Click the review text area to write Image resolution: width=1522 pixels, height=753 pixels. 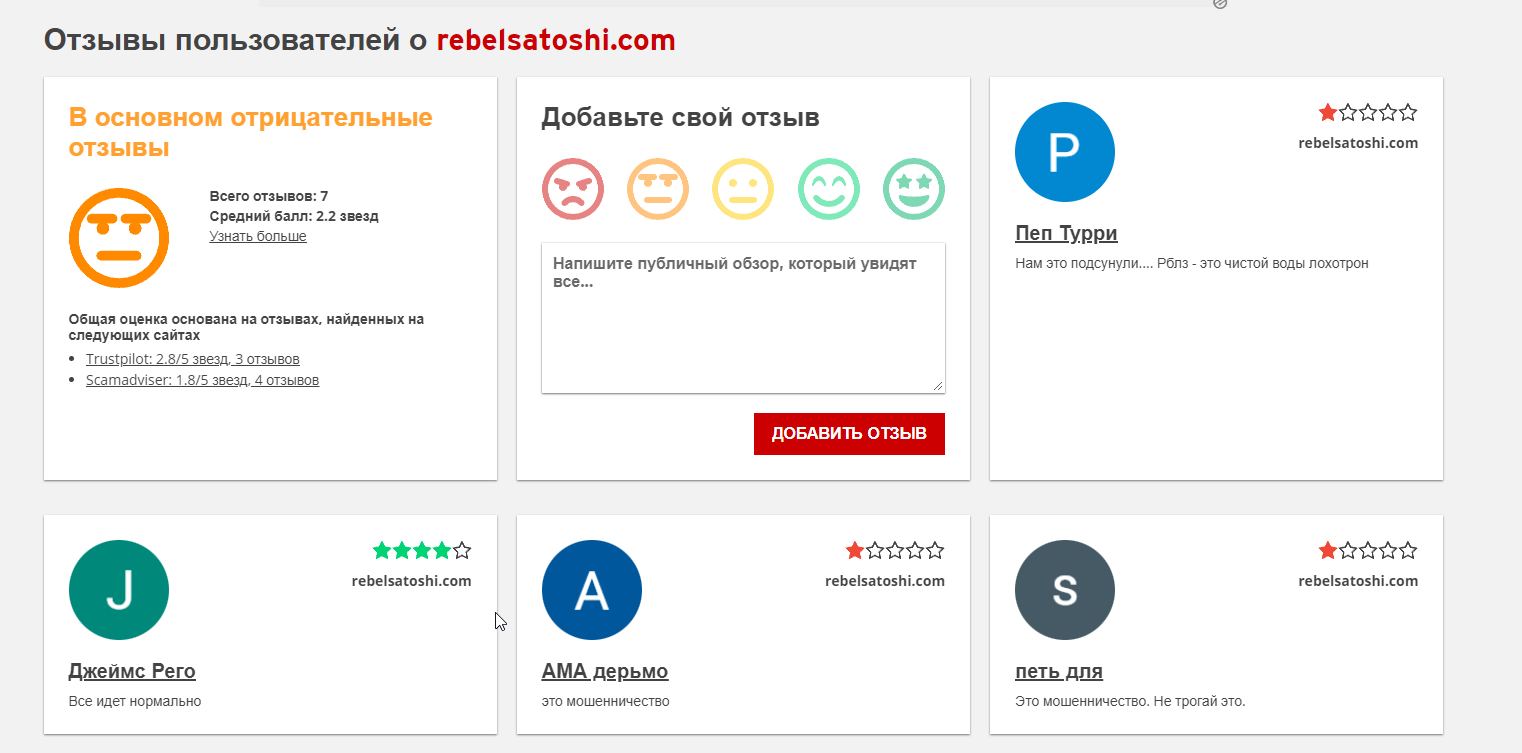point(743,317)
